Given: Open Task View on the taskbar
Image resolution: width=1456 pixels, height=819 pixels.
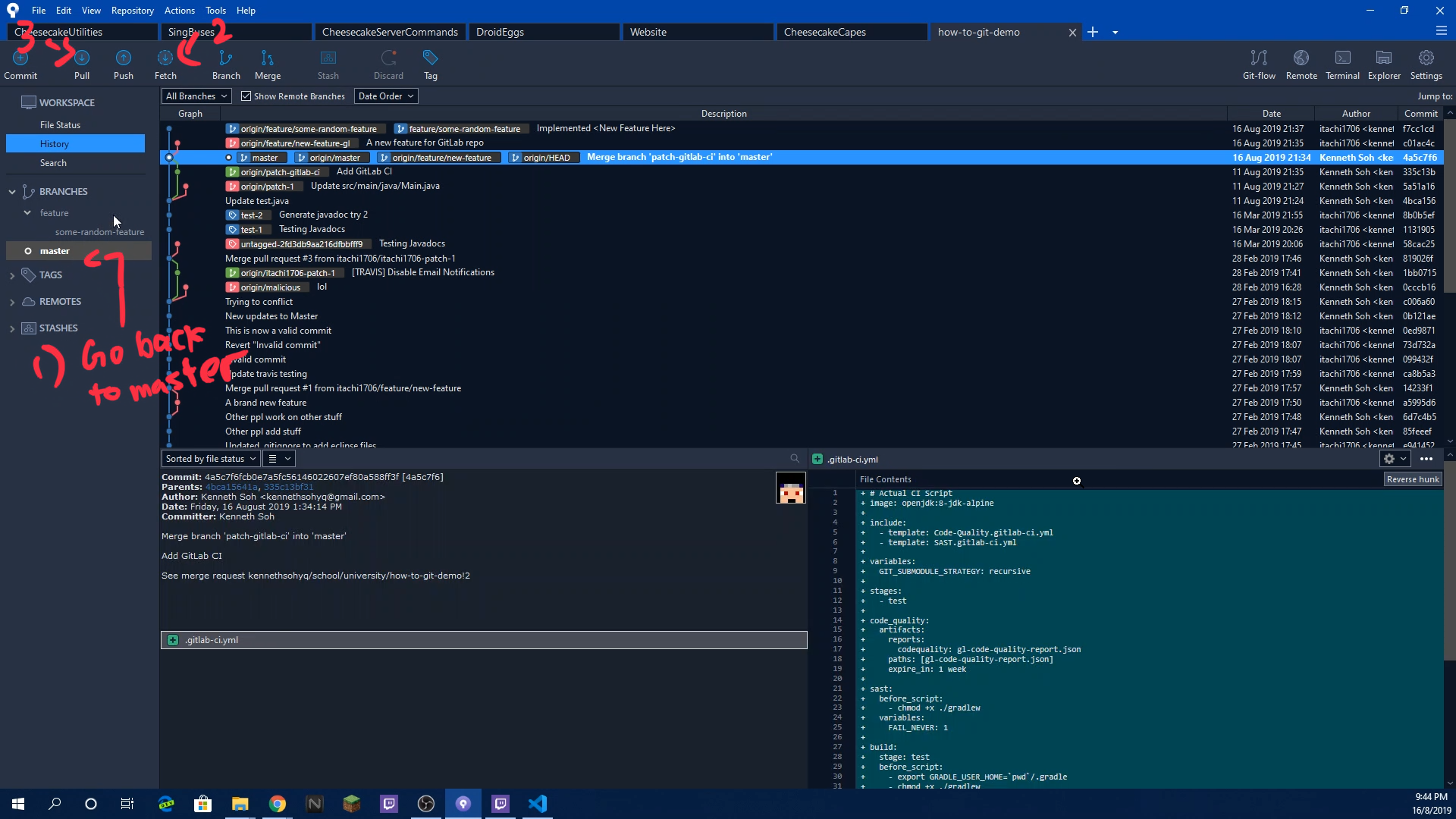Looking at the screenshot, I should (127, 804).
